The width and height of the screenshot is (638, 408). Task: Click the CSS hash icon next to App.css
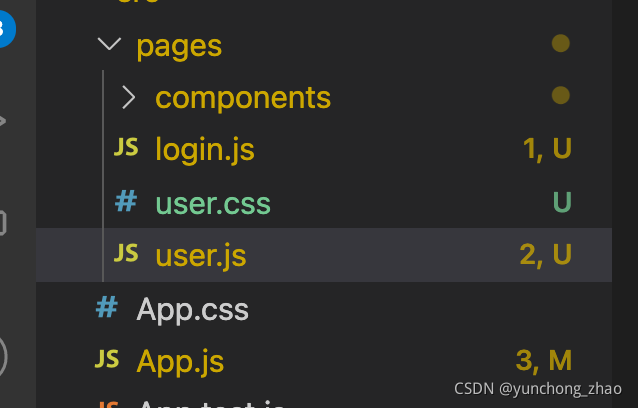(107, 307)
